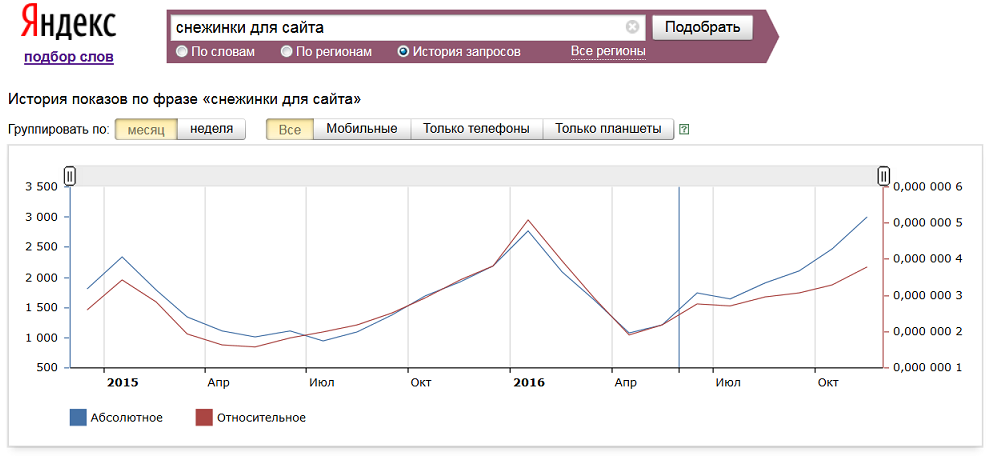
Task: Click the Относительное legend label
Action: pos(261,419)
